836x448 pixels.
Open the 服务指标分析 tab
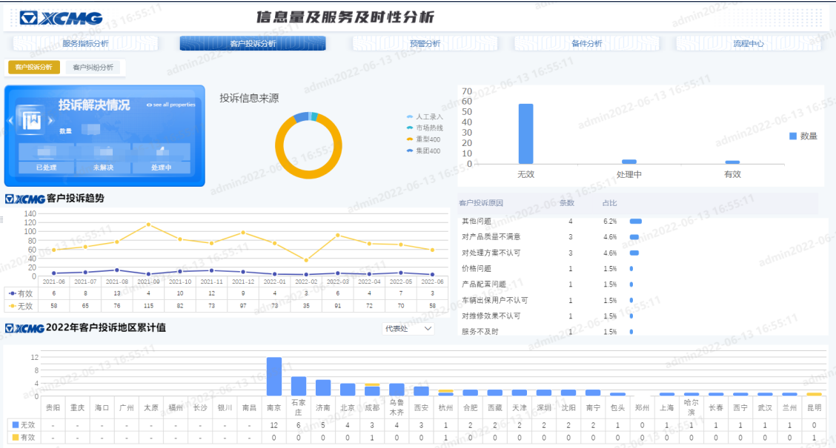85,43
